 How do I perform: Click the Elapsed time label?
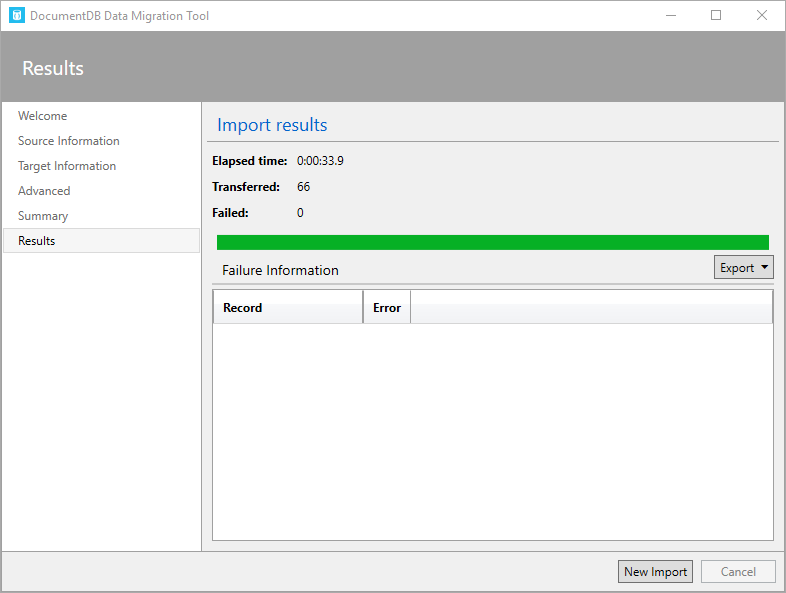click(250, 161)
